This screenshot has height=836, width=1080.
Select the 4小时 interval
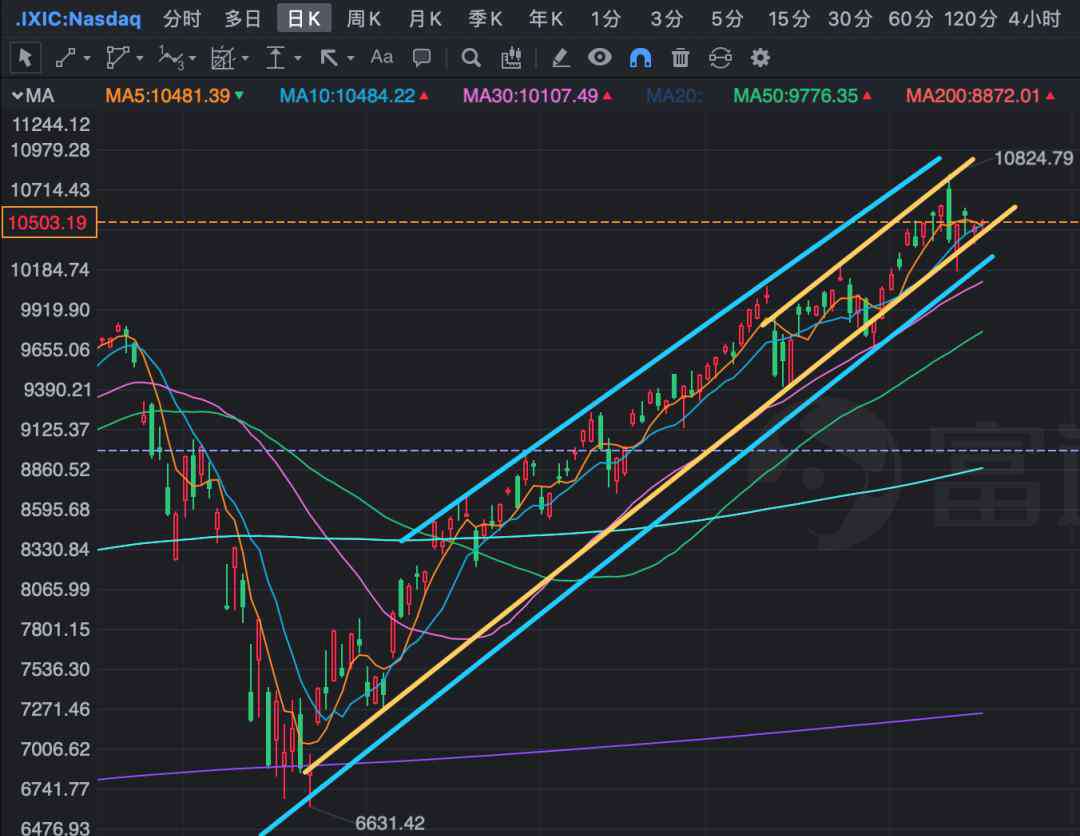pos(1035,19)
